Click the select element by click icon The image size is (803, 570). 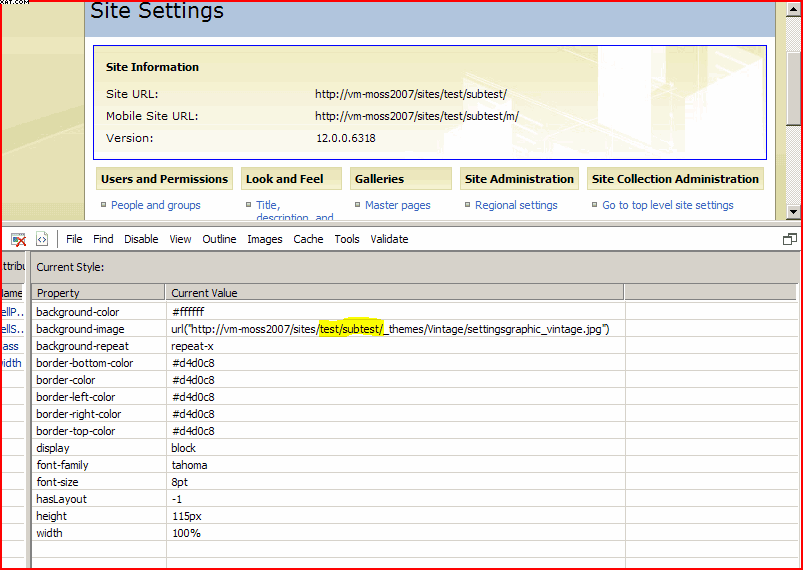pyautogui.click(x=18, y=239)
